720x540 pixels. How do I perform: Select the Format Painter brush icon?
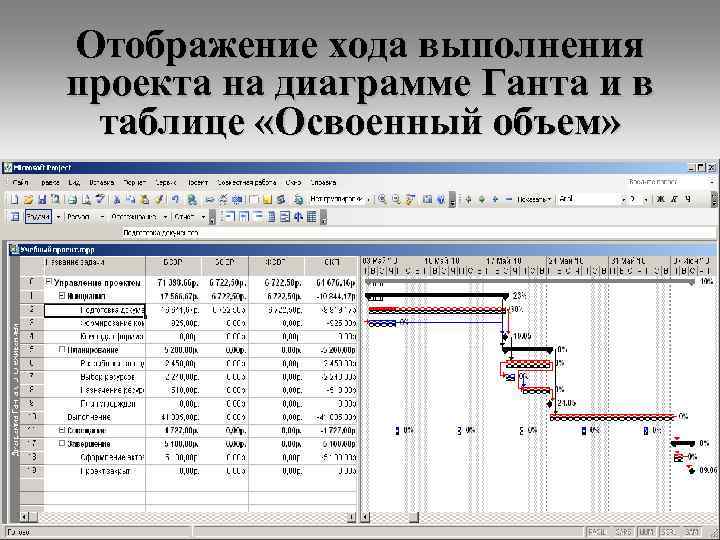pos(159,199)
